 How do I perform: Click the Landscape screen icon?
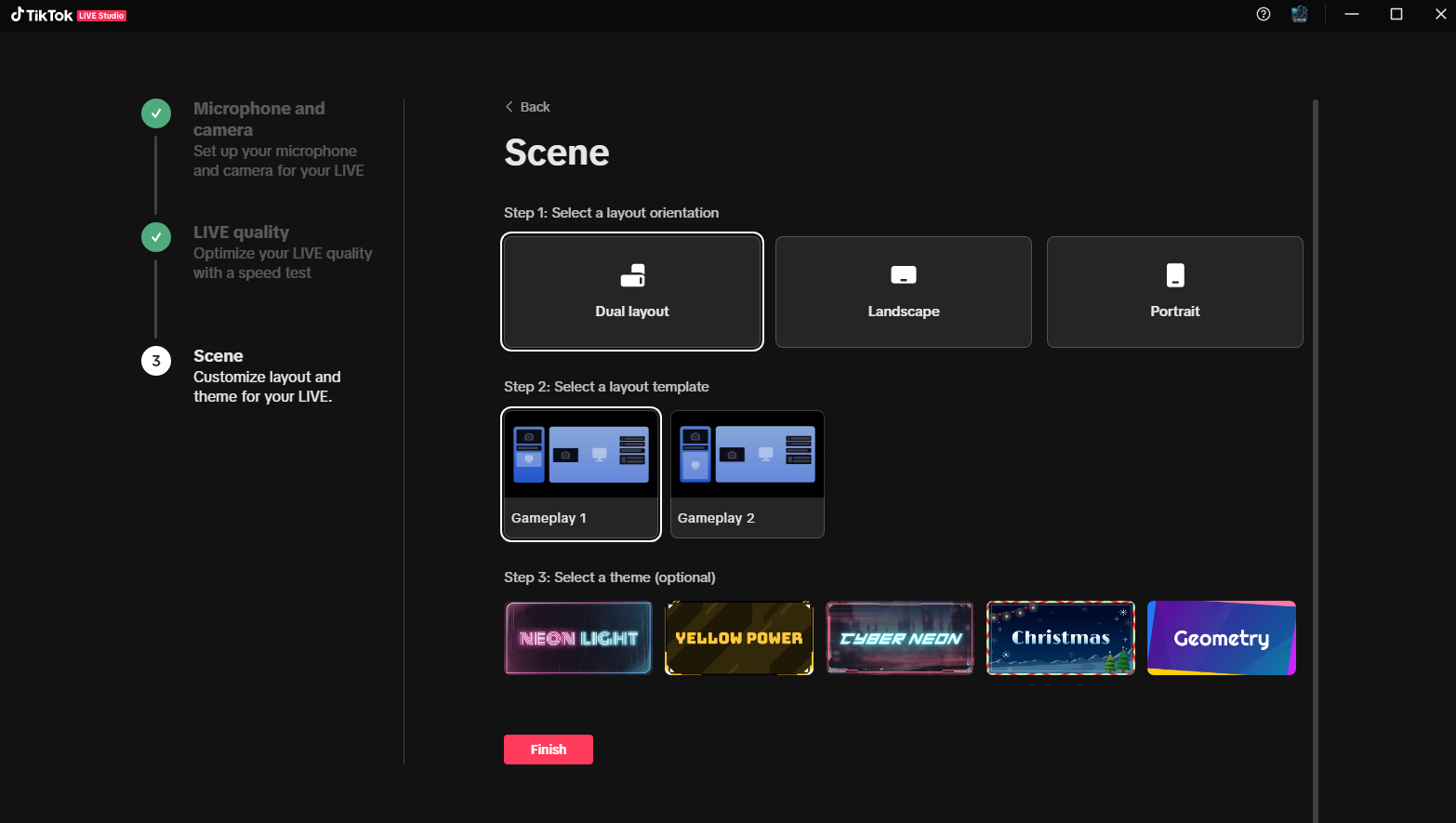[x=904, y=275]
